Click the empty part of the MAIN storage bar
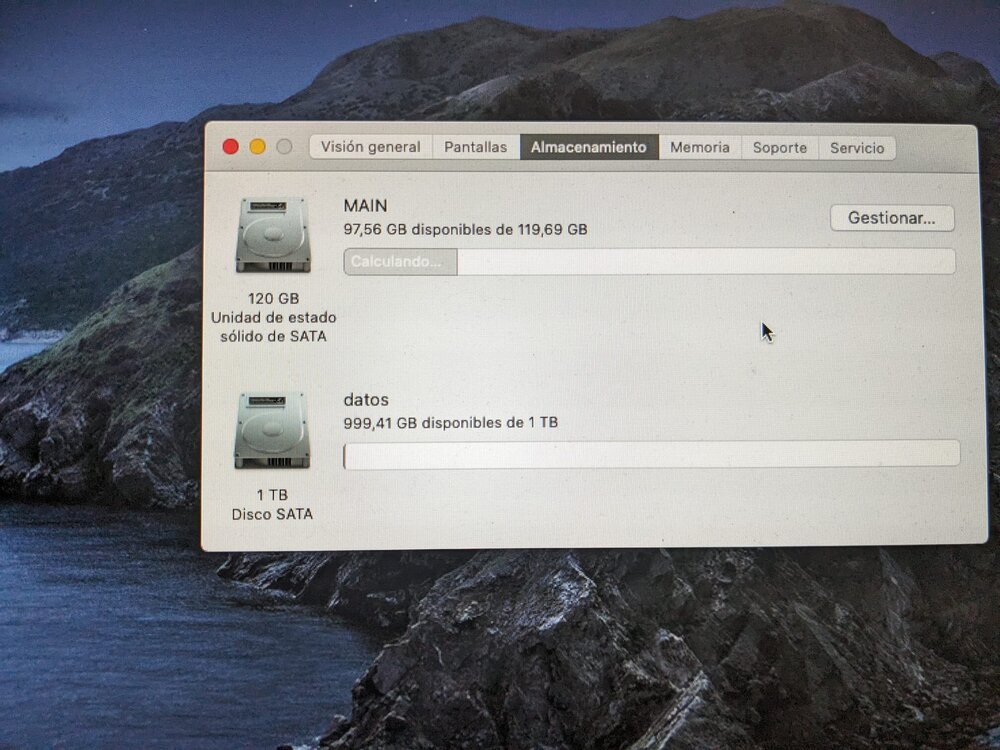The image size is (1000, 750). 706,261
